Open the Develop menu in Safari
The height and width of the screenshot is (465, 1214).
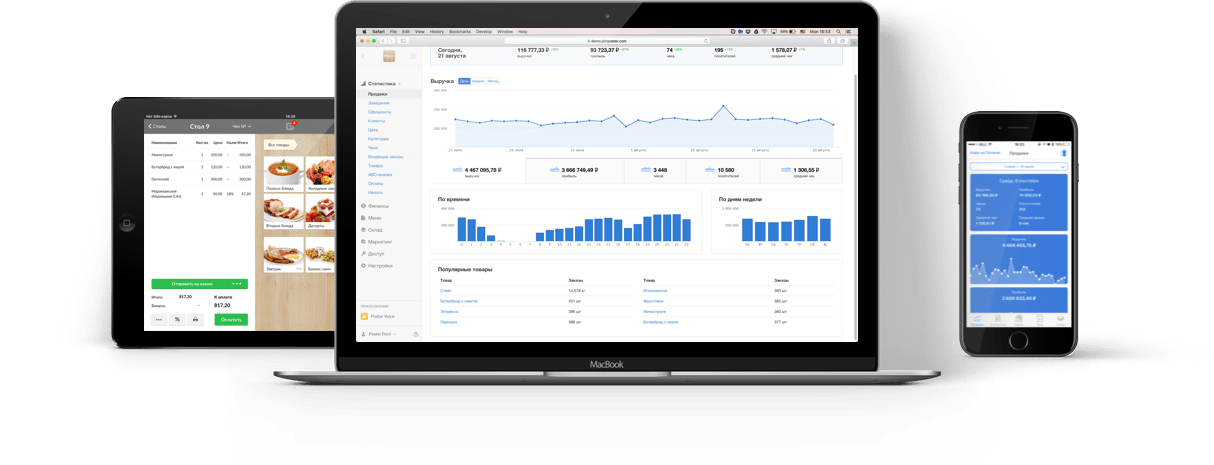tap(484, 32)
